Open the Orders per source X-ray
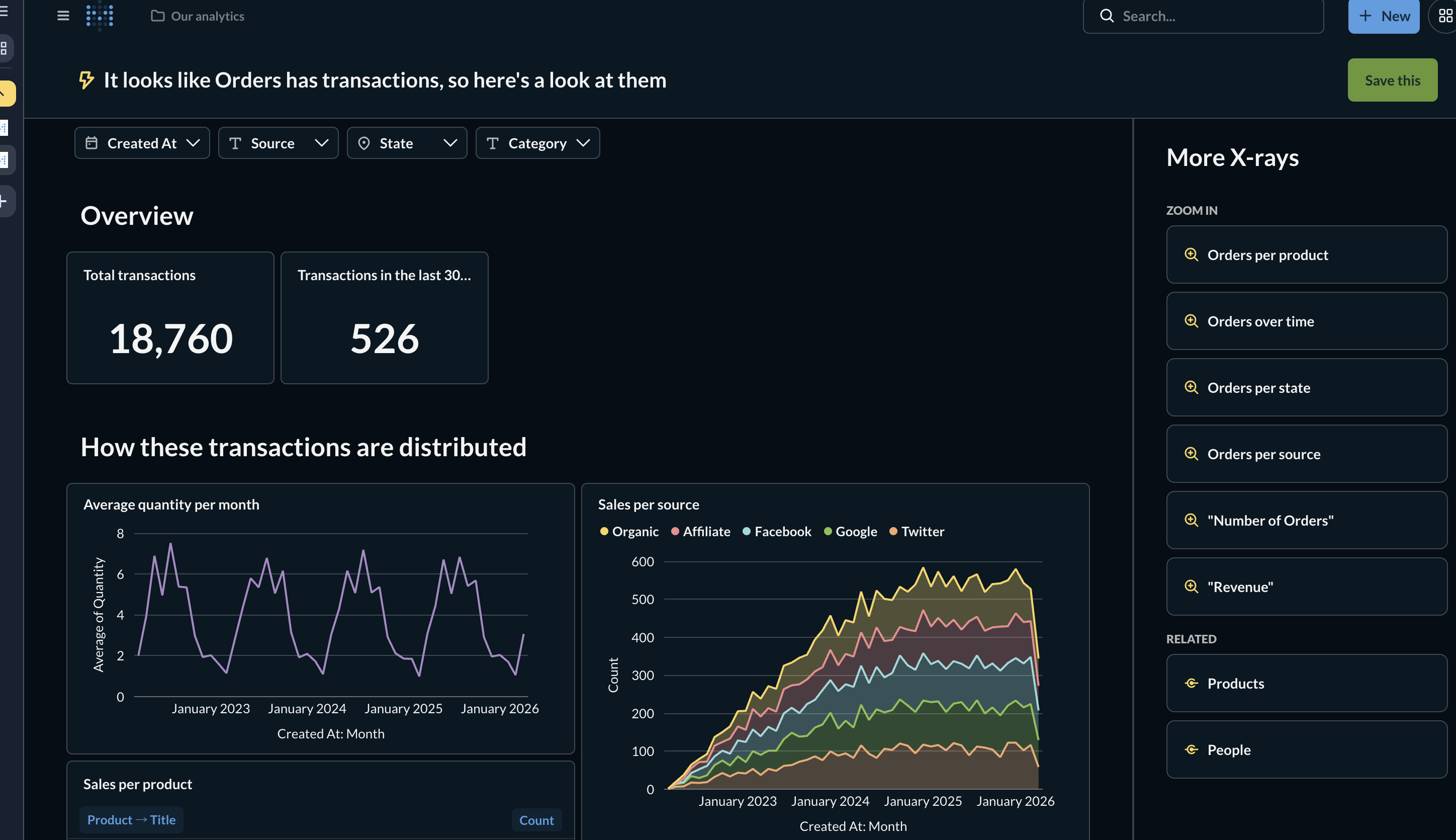The width and height of the screenshot is (1456, 840). coord(1307,454)
